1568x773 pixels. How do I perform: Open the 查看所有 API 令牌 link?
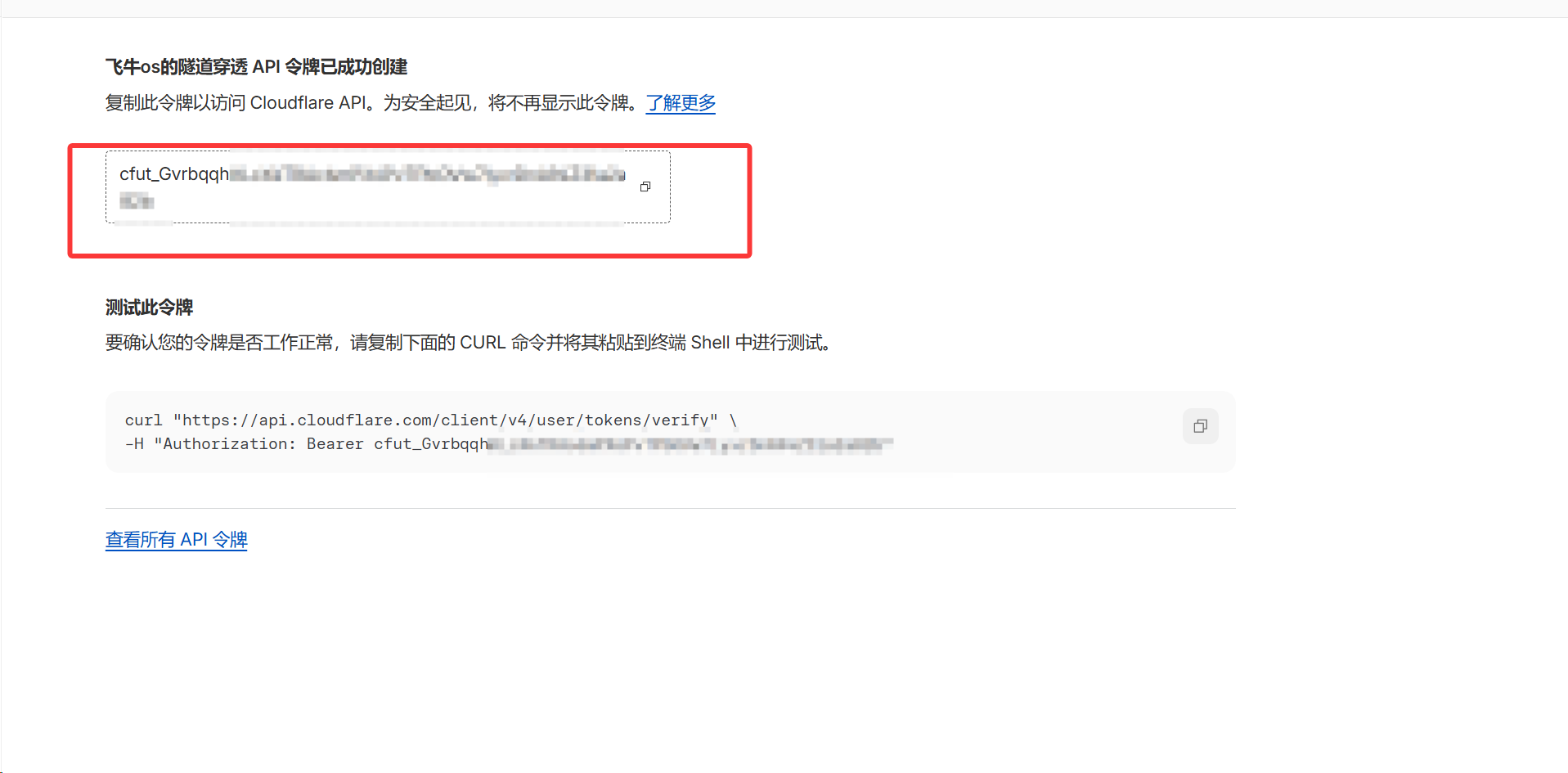176,540
